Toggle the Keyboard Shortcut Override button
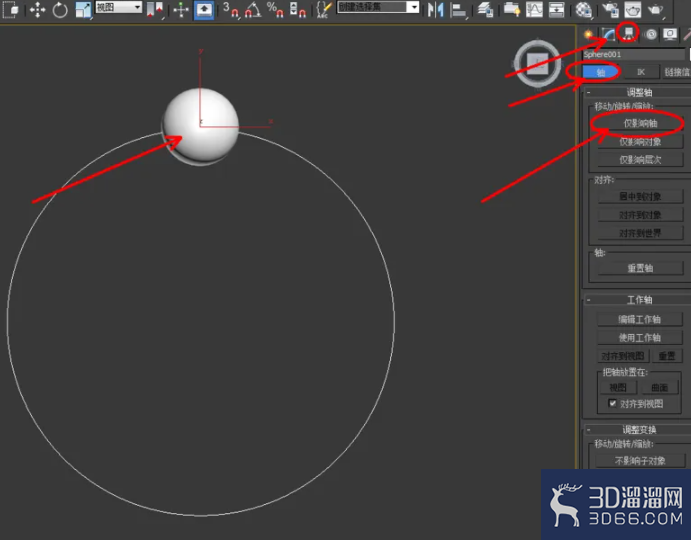This screenshot has width=691, height=540. [204, 10]
